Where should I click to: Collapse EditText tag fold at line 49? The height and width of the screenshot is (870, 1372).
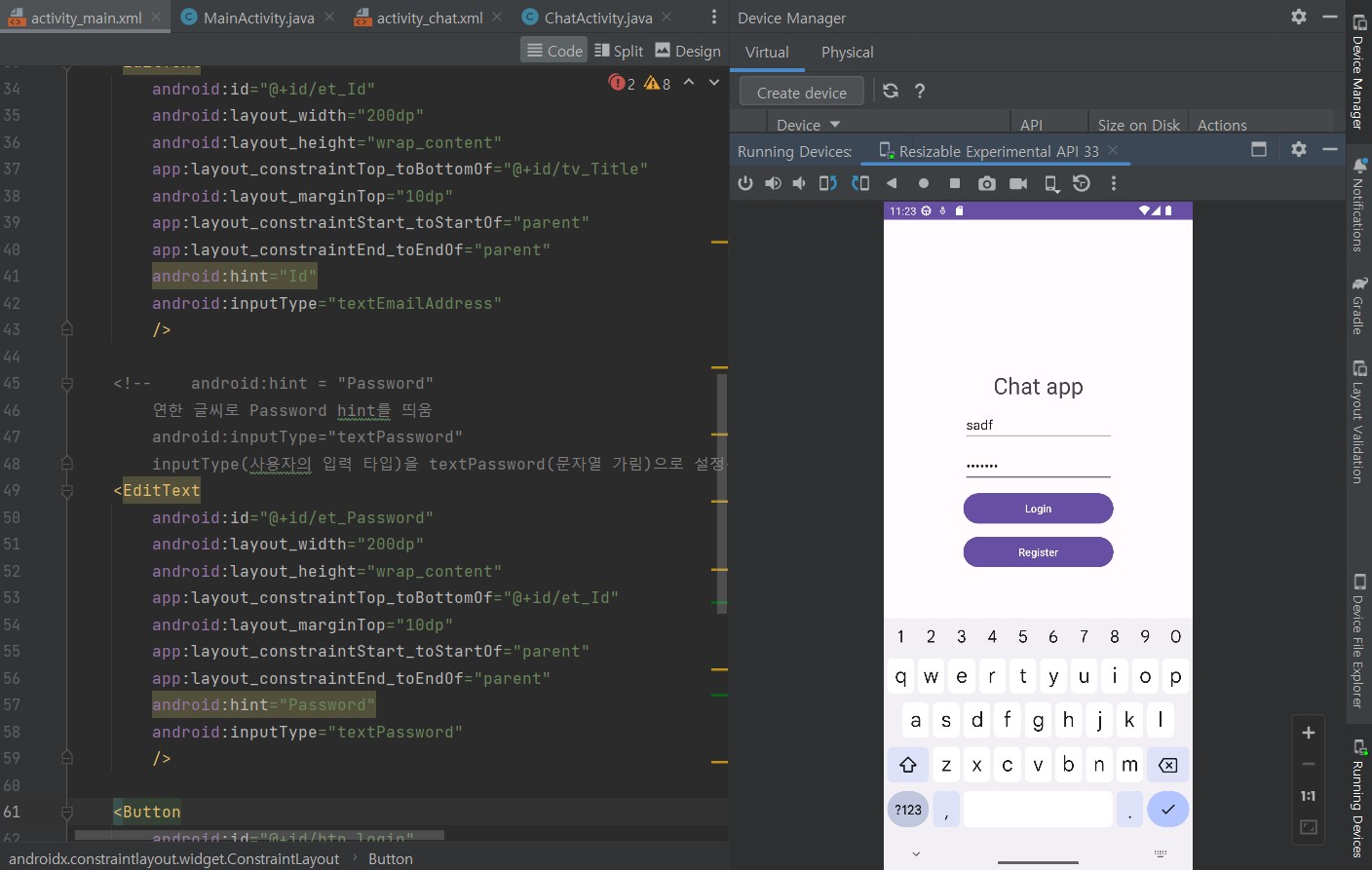[67, 491]
